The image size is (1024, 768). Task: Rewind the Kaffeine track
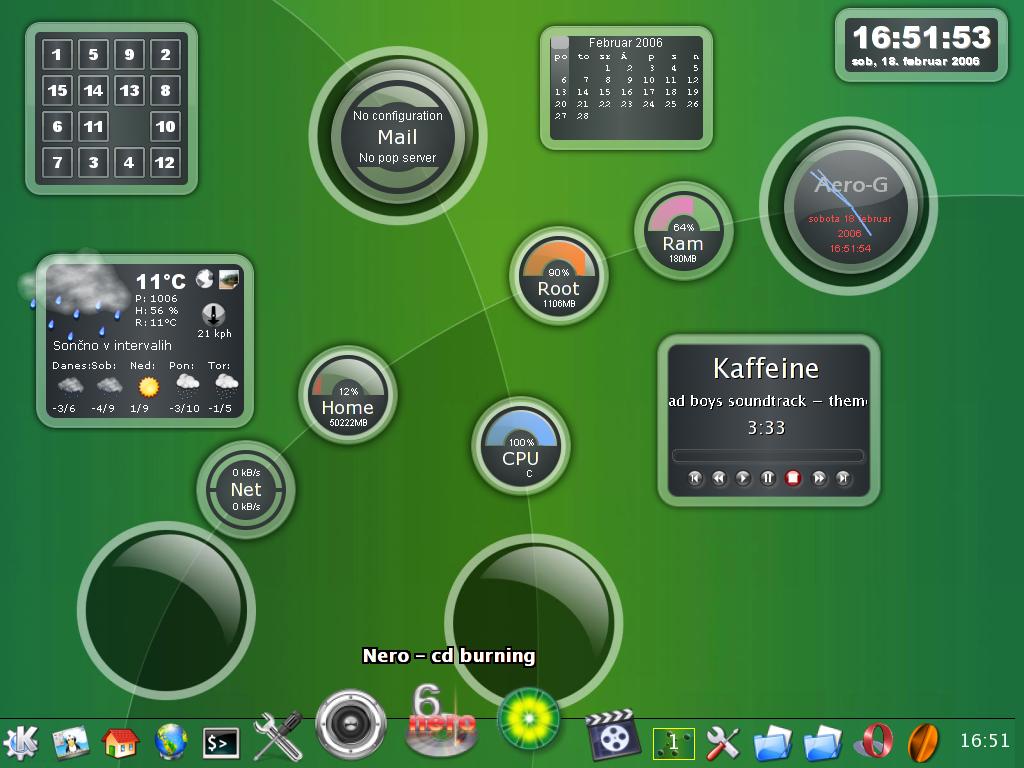click(719, 478)
